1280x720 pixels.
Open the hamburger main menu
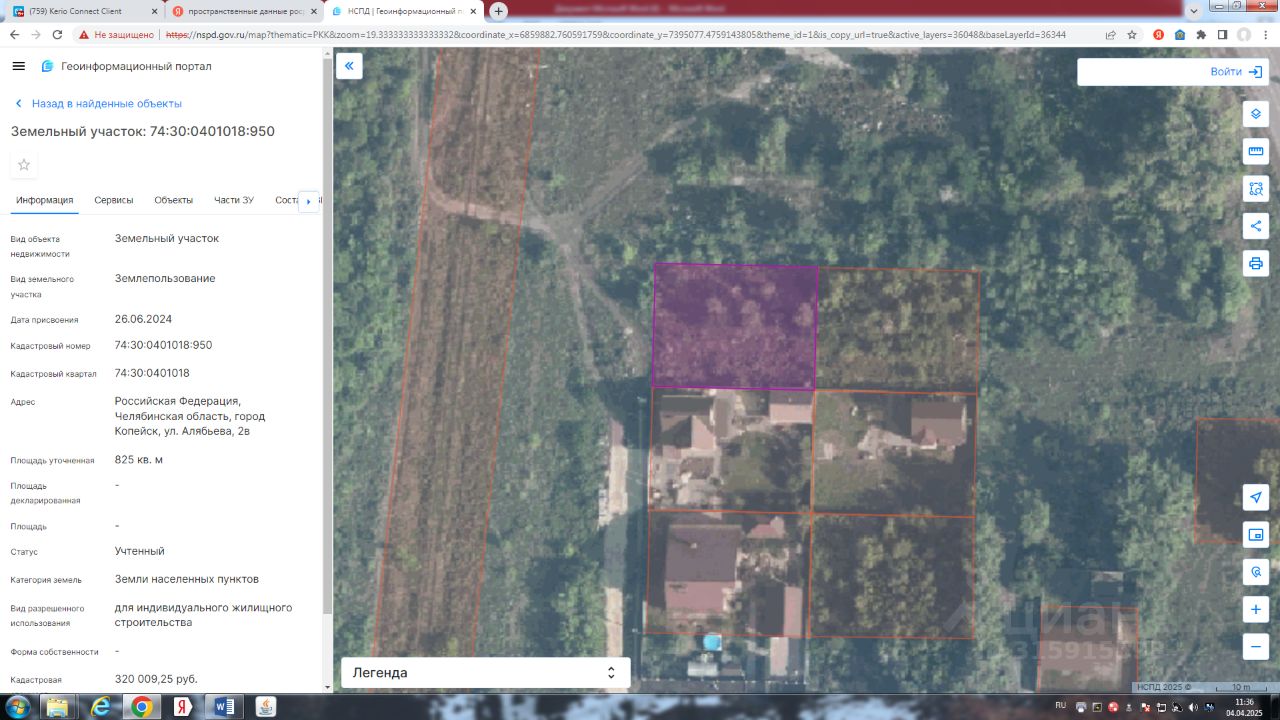pyautogui.click(x=18, y=66)
